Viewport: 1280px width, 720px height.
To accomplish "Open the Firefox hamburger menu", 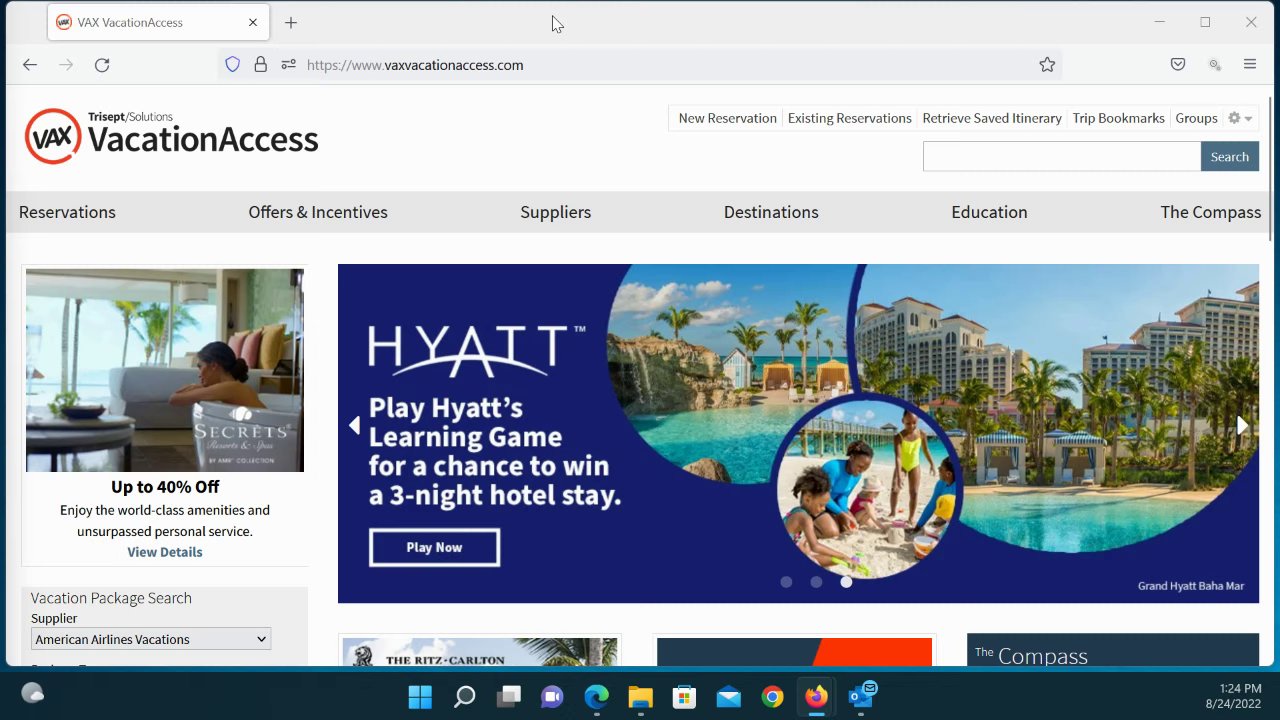I will [x=1250, y=65].
